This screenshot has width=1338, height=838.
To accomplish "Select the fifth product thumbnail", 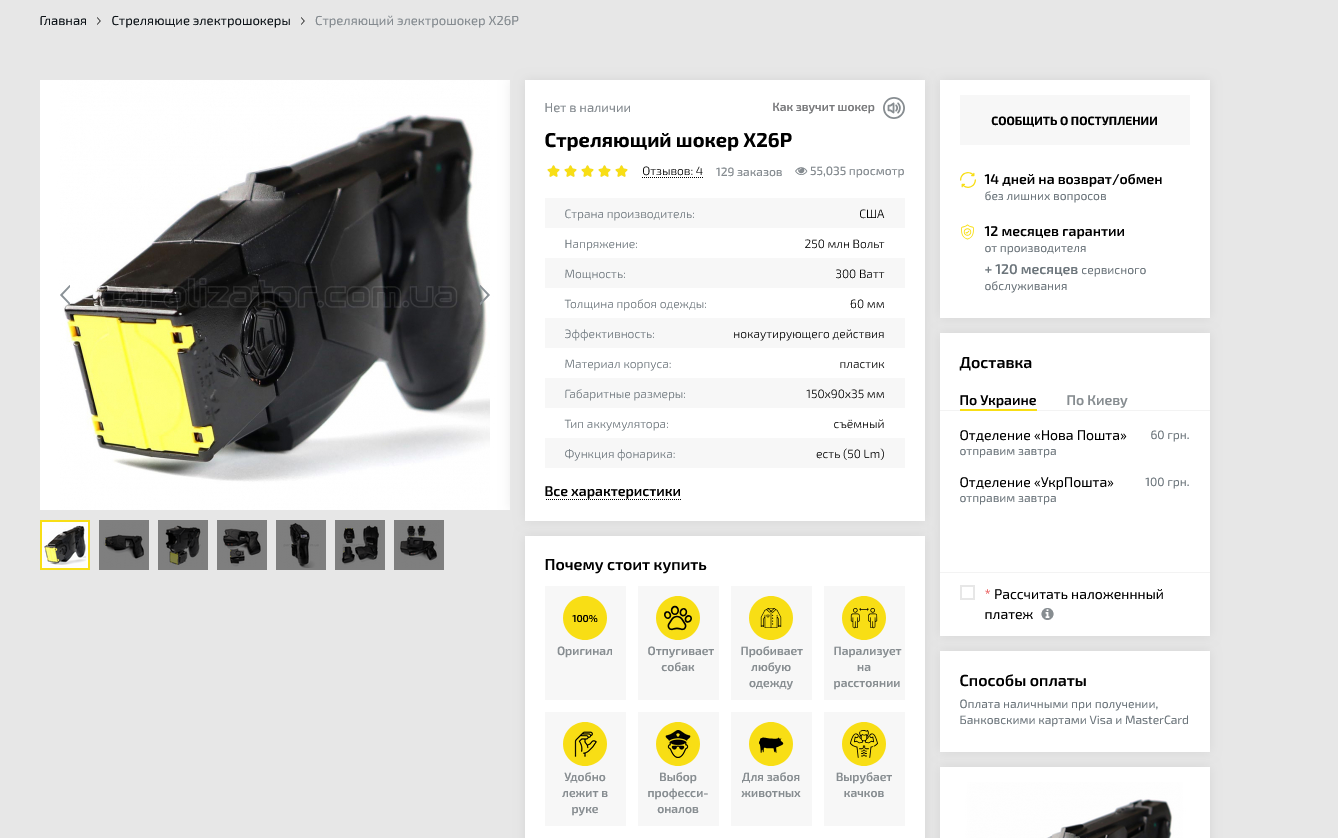I will (x=301, y=545).
